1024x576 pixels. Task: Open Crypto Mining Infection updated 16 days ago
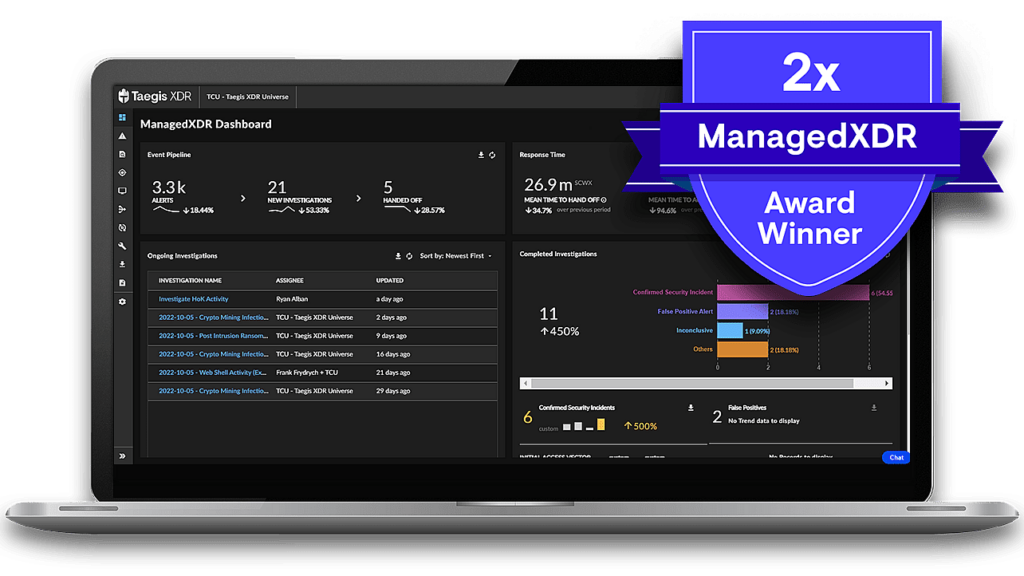(214, 354)
